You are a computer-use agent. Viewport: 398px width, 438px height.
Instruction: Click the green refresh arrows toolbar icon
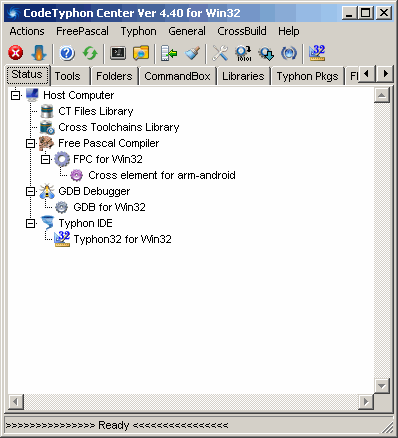coord(90,53)
